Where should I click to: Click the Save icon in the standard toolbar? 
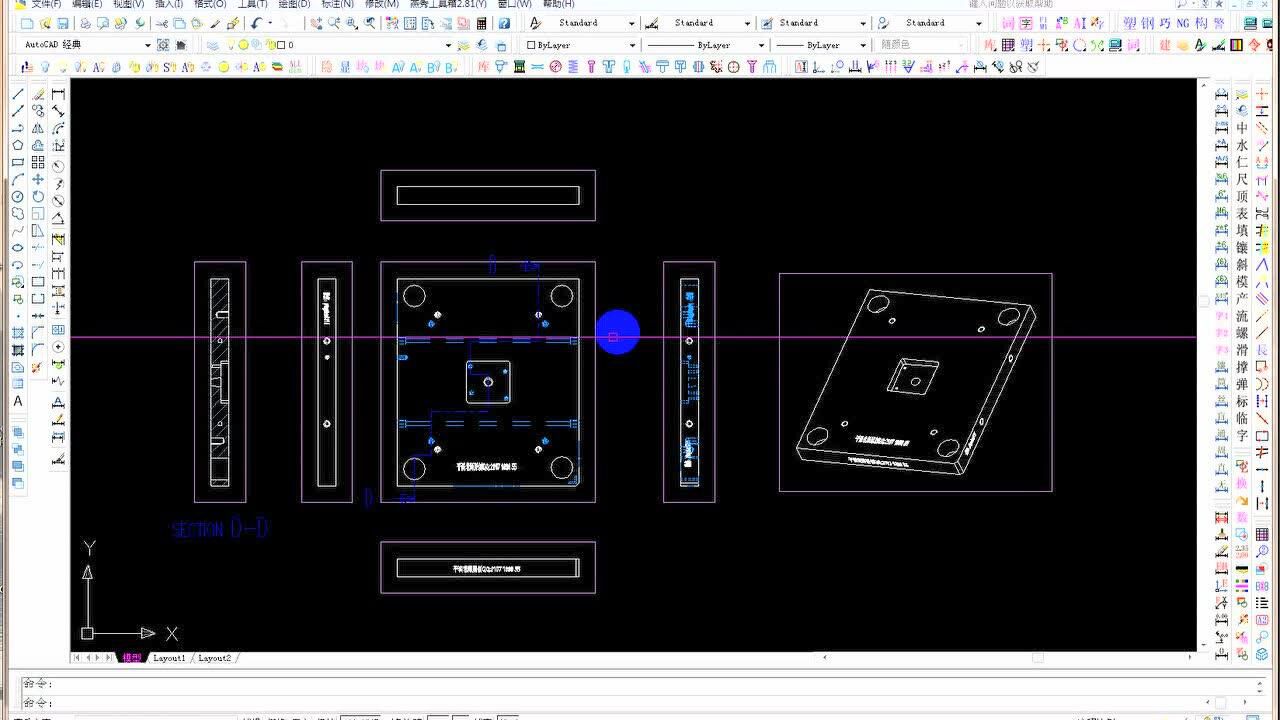point(63,23)
